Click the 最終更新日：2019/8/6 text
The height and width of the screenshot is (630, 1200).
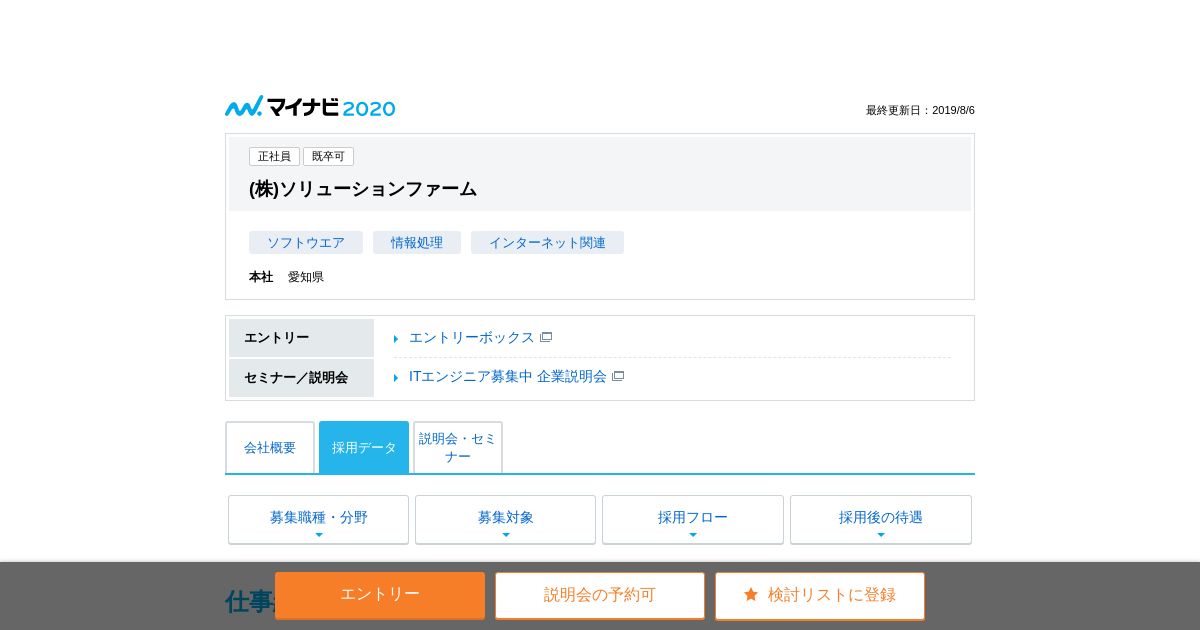pos(920,110)
